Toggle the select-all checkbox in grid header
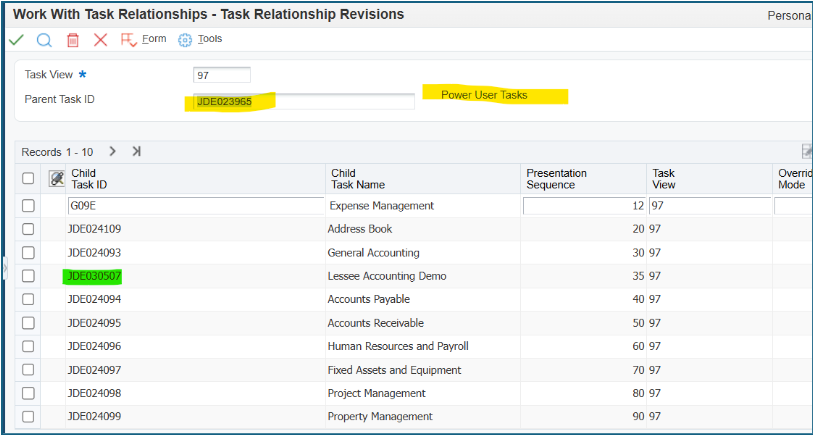The height and width of the screenshot is (435, 813). click(x=28, y=178)
